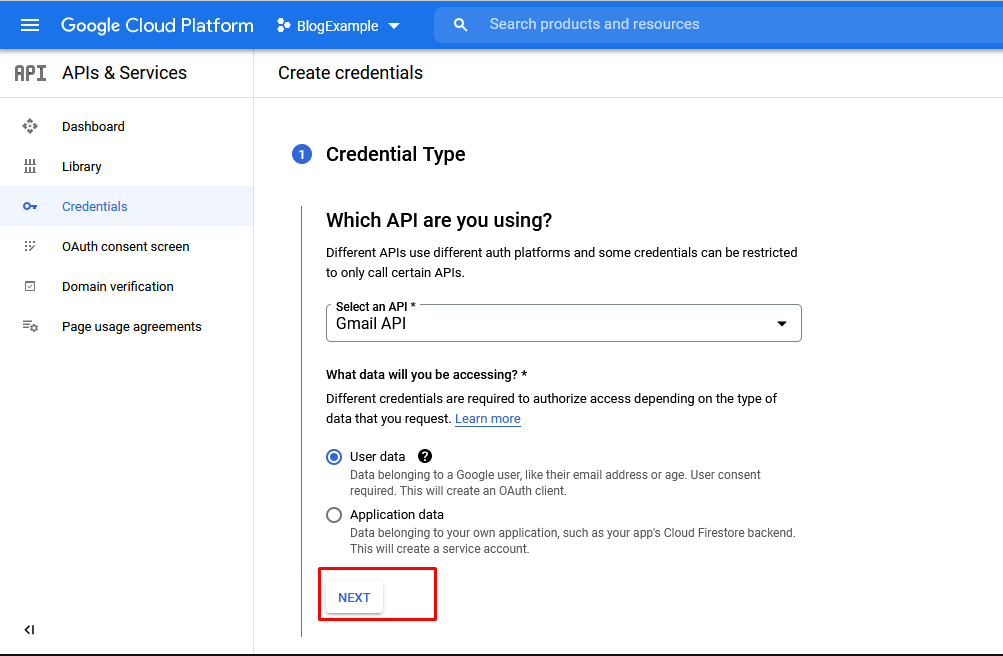Go to Dashboard page
Image resolution: width=1003 pixels, height=656 pixels.
coord(93,127)
